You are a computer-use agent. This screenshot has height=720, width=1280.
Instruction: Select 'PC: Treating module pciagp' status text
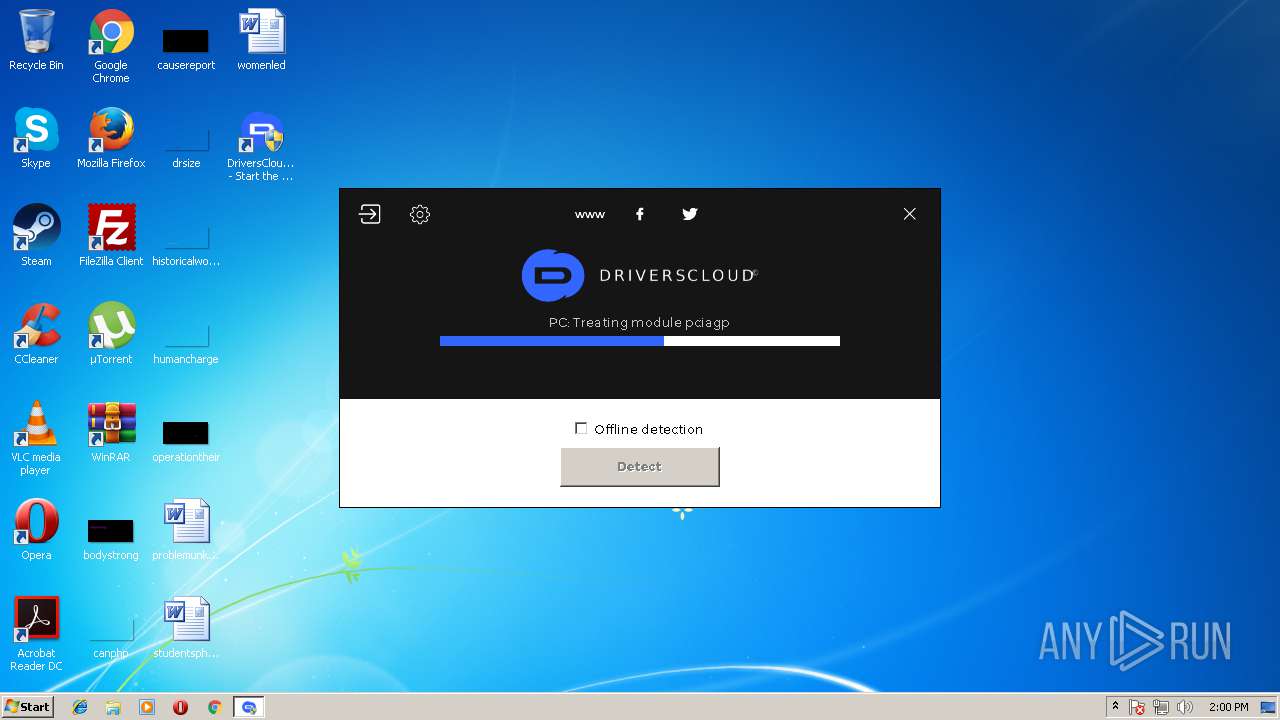point(640,322)
